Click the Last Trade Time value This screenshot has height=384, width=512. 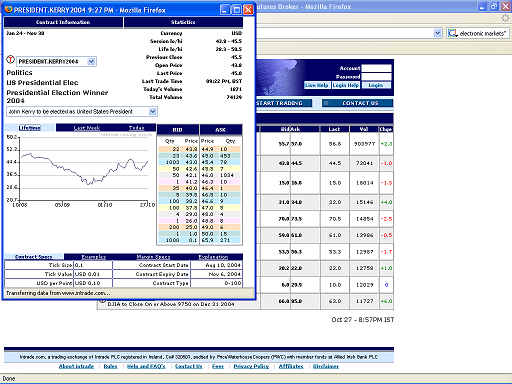(x=224, y=81)
